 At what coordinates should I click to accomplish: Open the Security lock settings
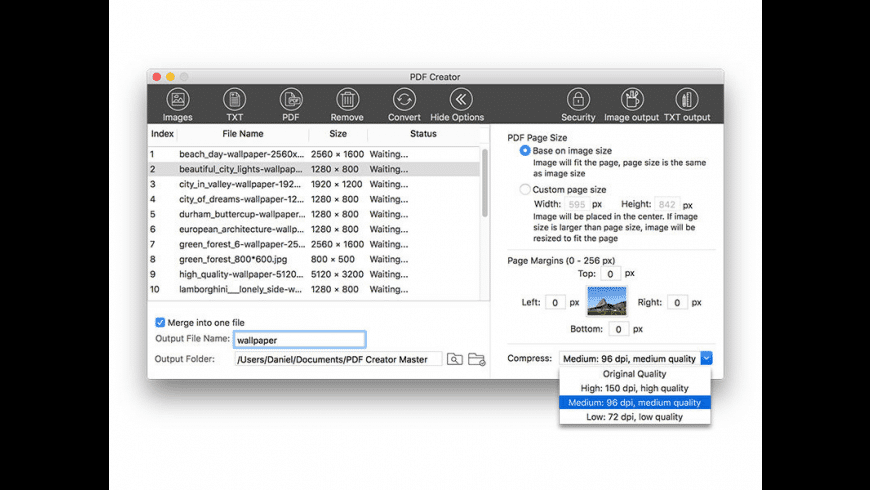[x=578, y=100]
